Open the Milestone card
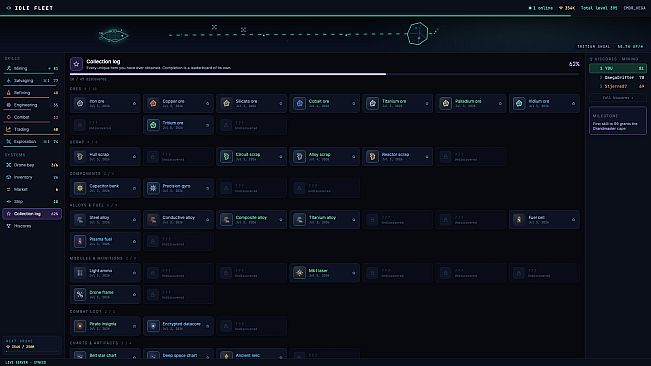This screenshot has width=651, height=366. pyautogui.click(x=618, y=121)
